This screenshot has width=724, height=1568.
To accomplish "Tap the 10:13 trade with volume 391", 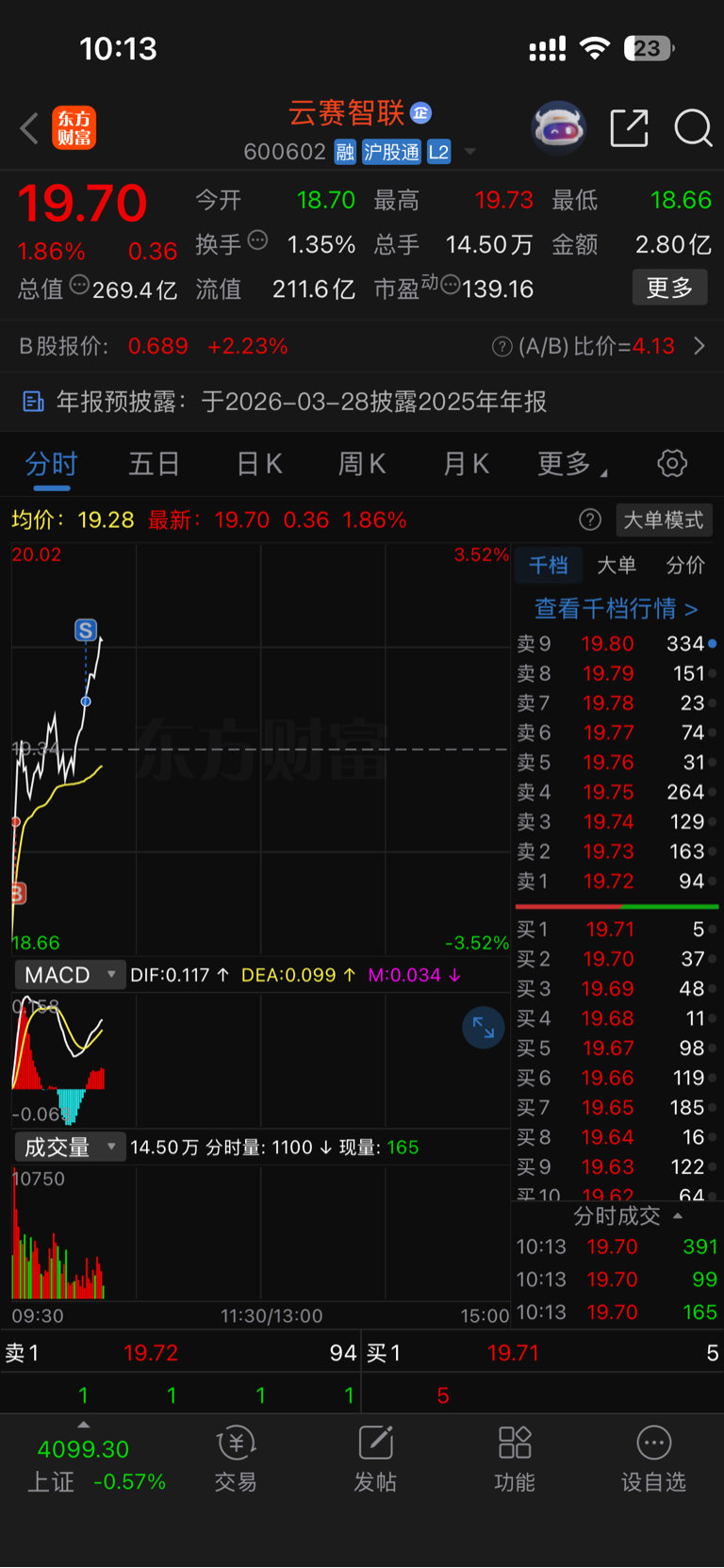I will click(x=617, y=1246).
